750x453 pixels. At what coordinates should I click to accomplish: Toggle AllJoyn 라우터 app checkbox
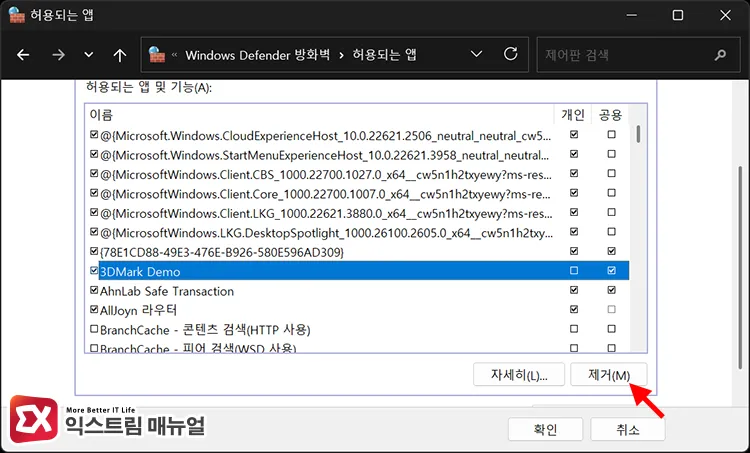pyautogui.click(x=94, y=309)
